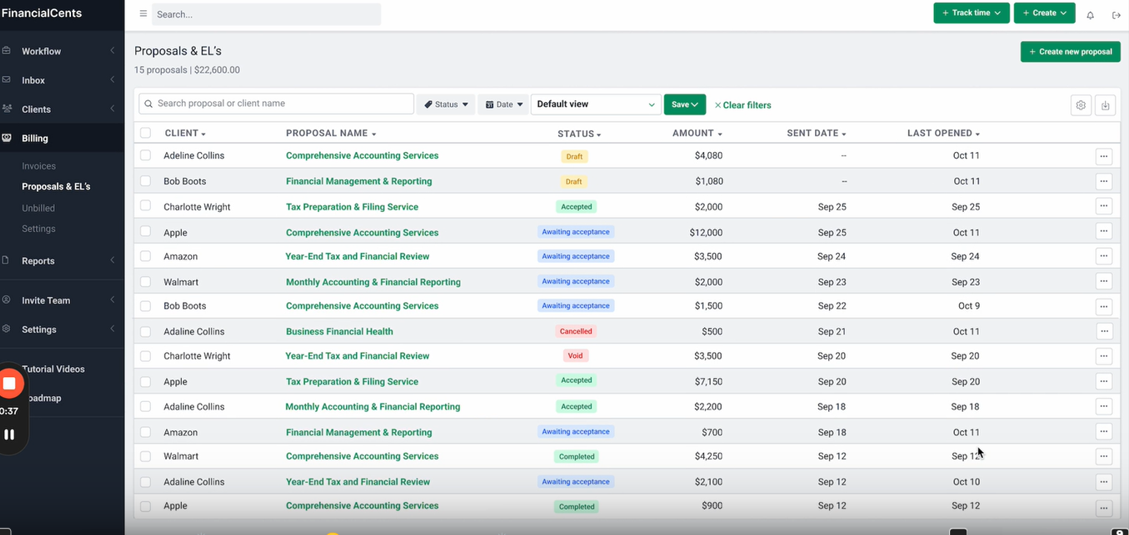
Task: Open more options for Business Financial Health row
Action: 1104,331
